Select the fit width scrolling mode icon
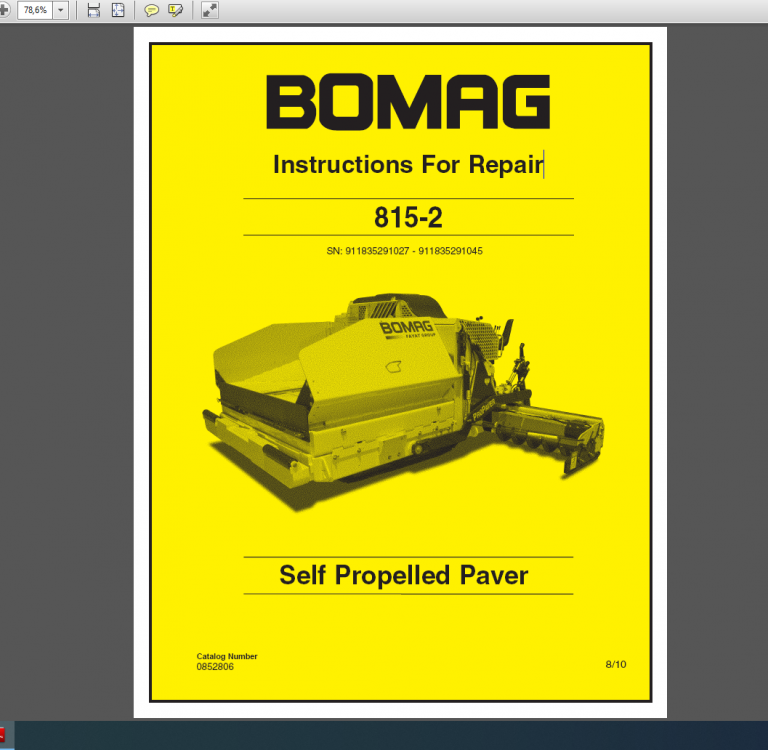This screenshot has height=750, width=768. (x=94, y=10)
